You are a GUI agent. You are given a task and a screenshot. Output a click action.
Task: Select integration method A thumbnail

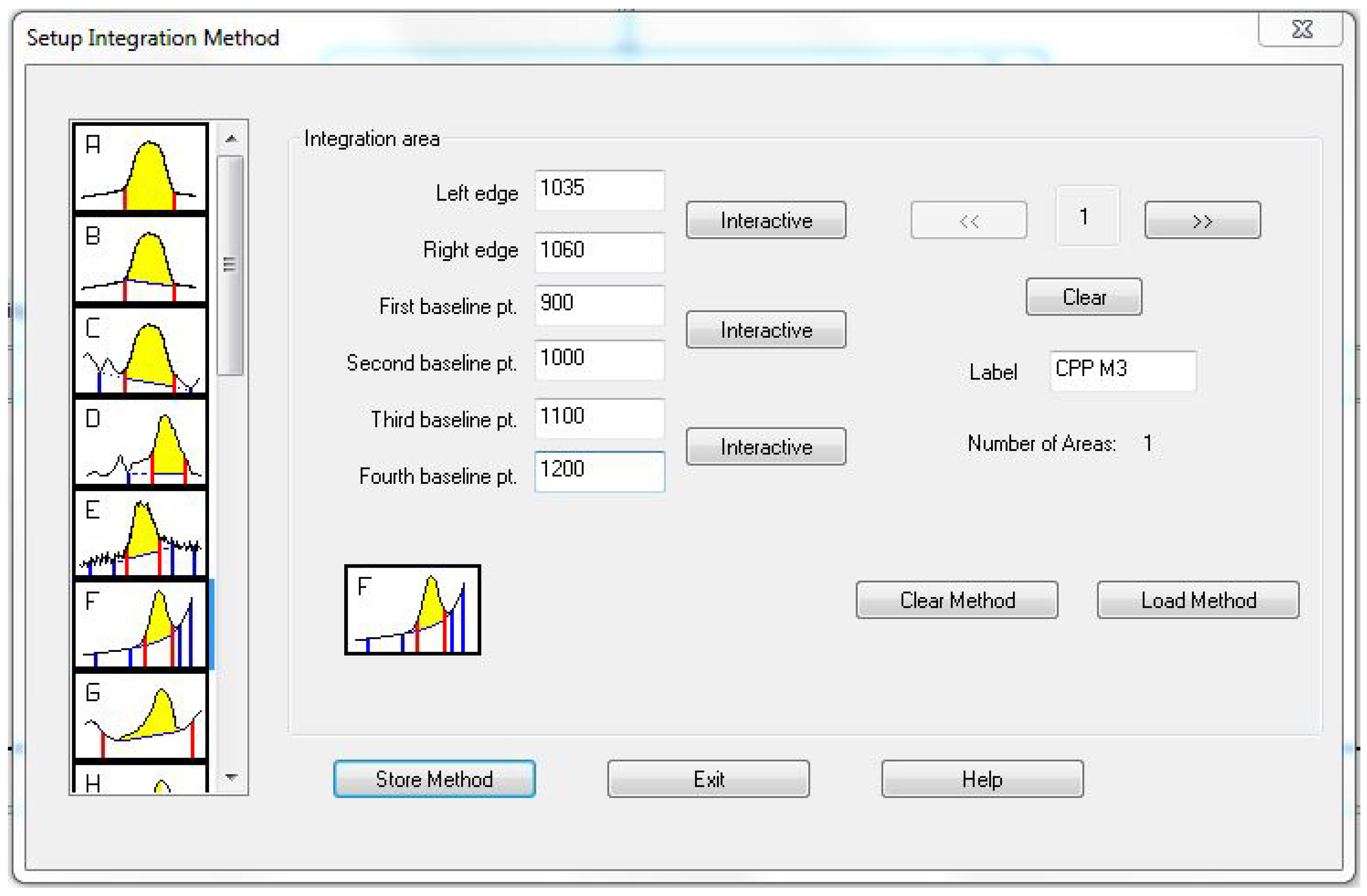pos(141,167)
